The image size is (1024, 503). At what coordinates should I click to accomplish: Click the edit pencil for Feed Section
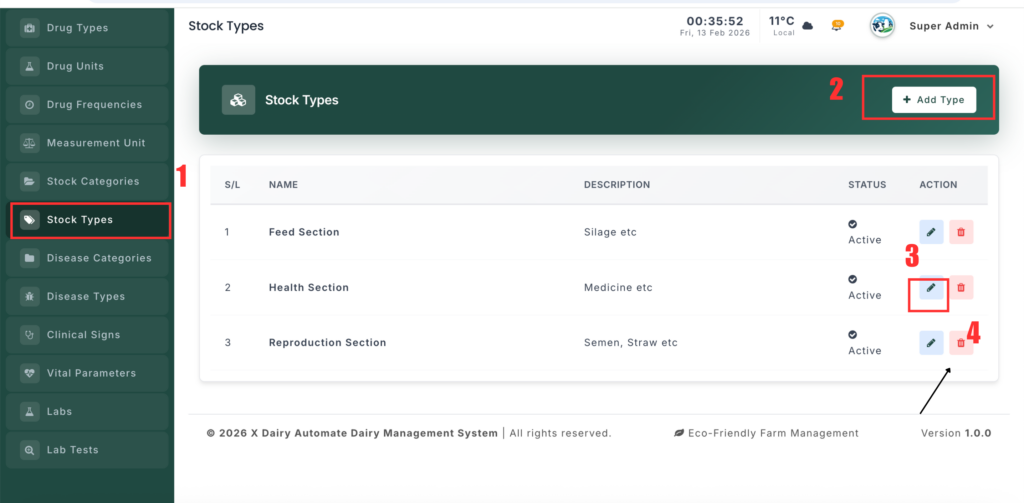click(x=931, y=232)
